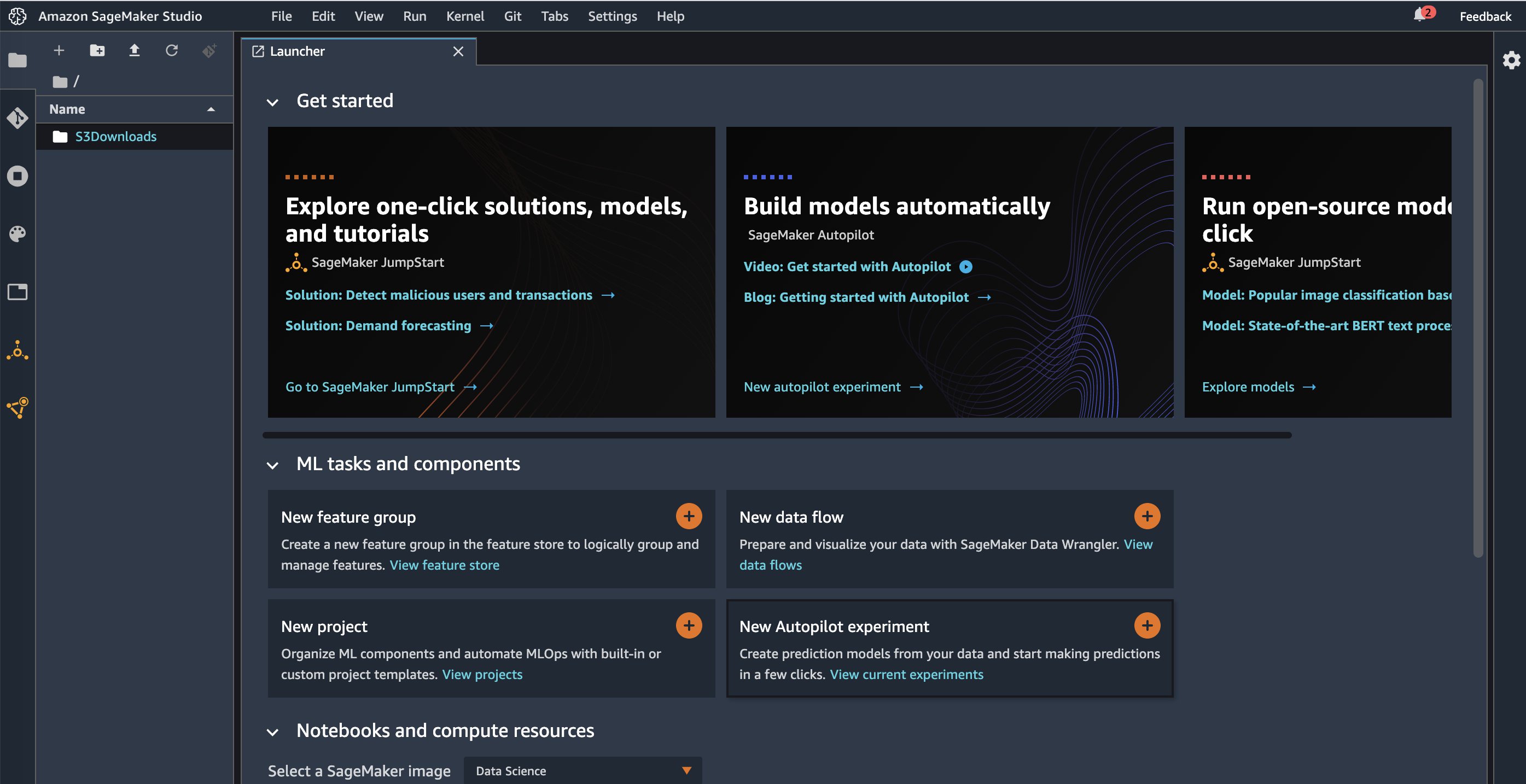Image resolution: width=1526 pixels, height=784 pixels.
Task: Open the S3Downloads folder
Action: coord(115,137)
